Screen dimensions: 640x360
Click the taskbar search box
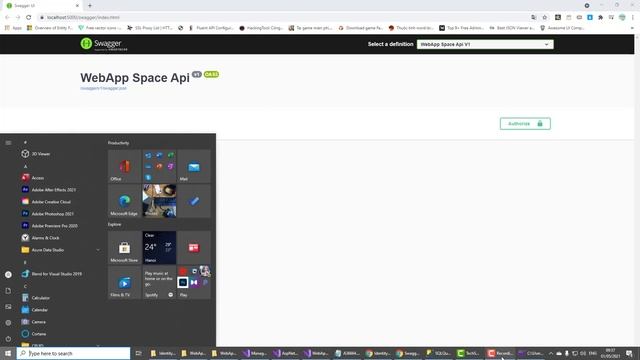73,353
